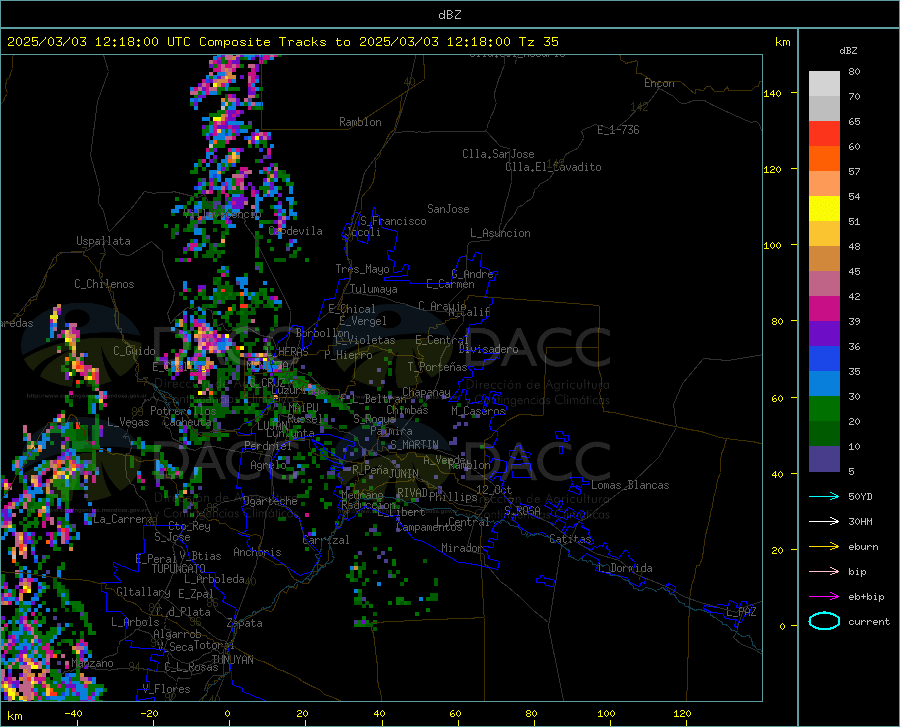Image resolution: width=900 pixels, height=727 pixels.
Task: Click the 39 dBZ magenta swatch
Action: (x=824, y=309)
